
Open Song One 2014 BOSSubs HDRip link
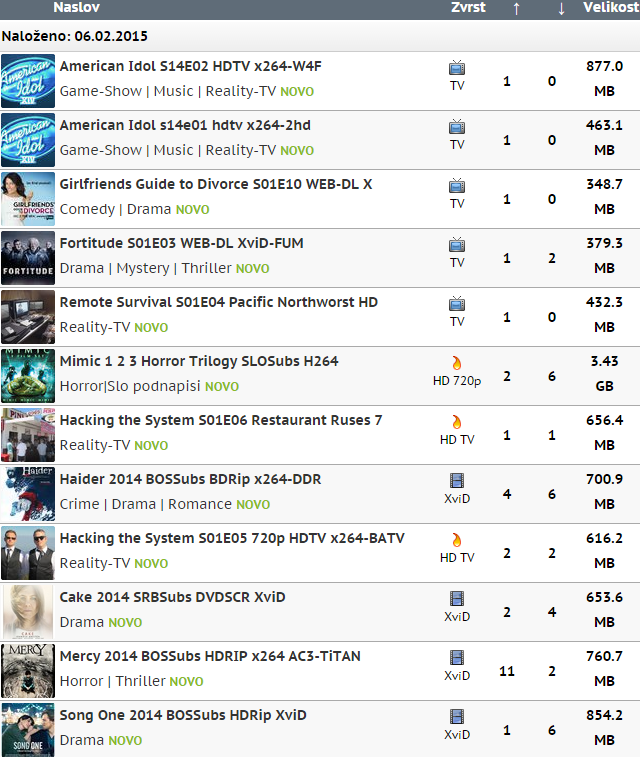pos(183,715)
